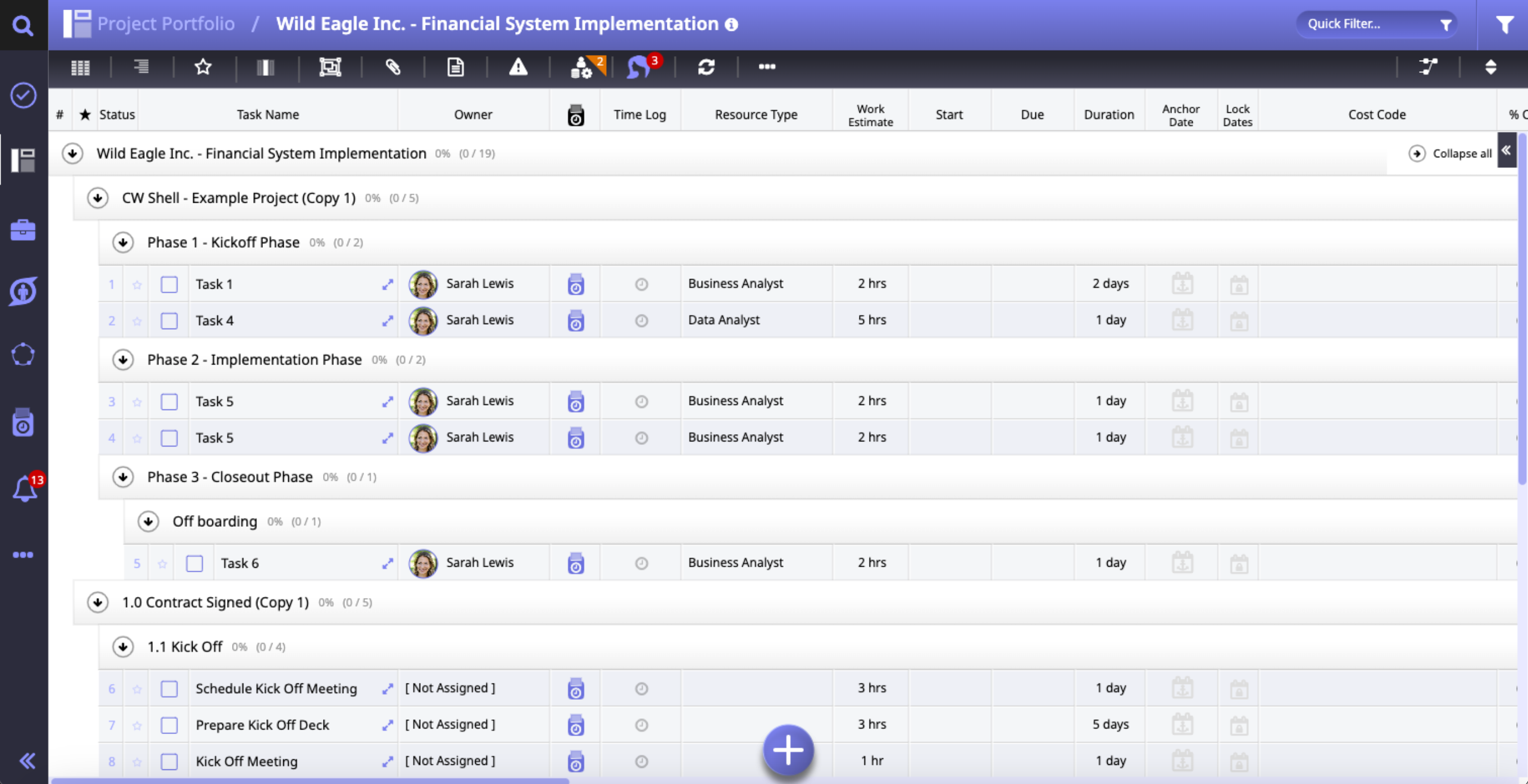Check the status box for Task 1
Screen dimensions: 1528x784
tap(169, 285)
